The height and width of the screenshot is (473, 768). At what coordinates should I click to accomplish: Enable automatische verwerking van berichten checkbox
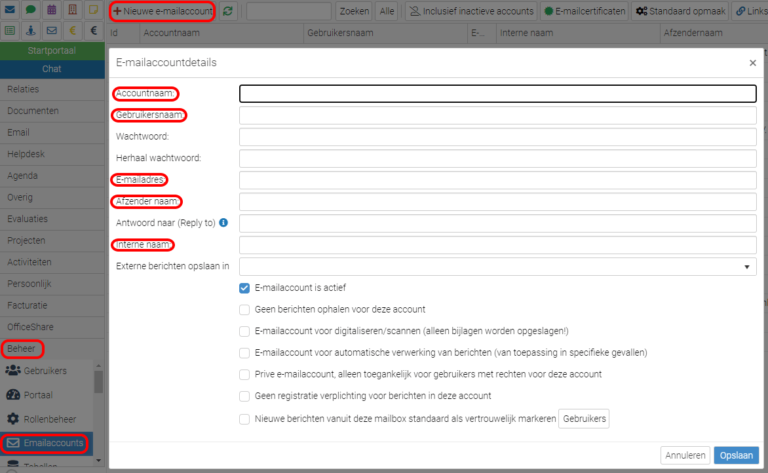[244, 353]
